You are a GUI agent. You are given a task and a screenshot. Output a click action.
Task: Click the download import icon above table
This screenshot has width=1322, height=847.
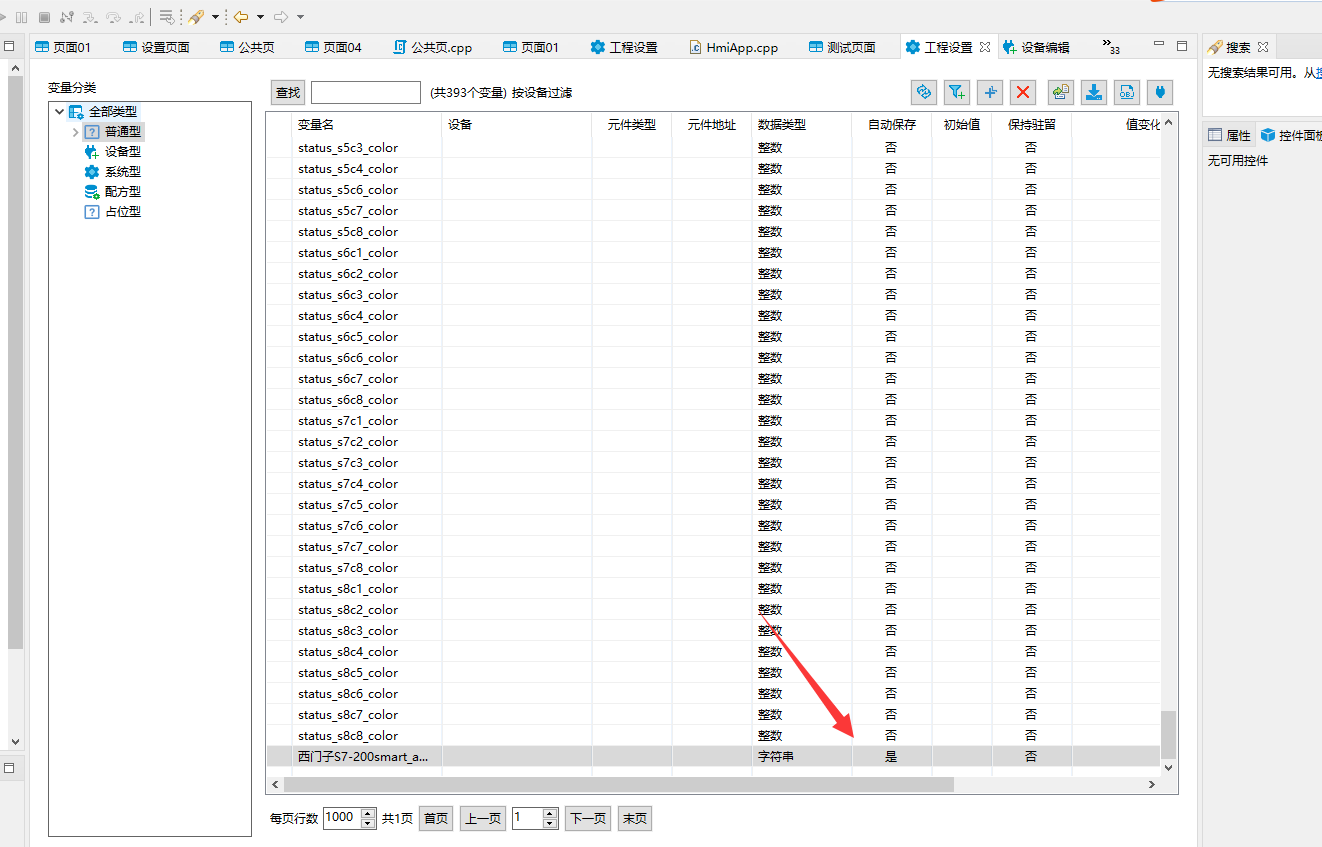[1094, 92]
